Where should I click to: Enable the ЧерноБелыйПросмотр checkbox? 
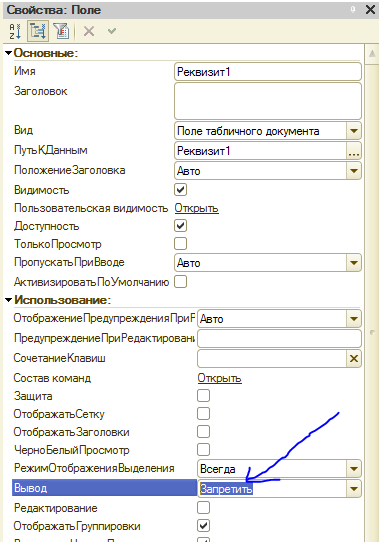[x=203, y=449]
